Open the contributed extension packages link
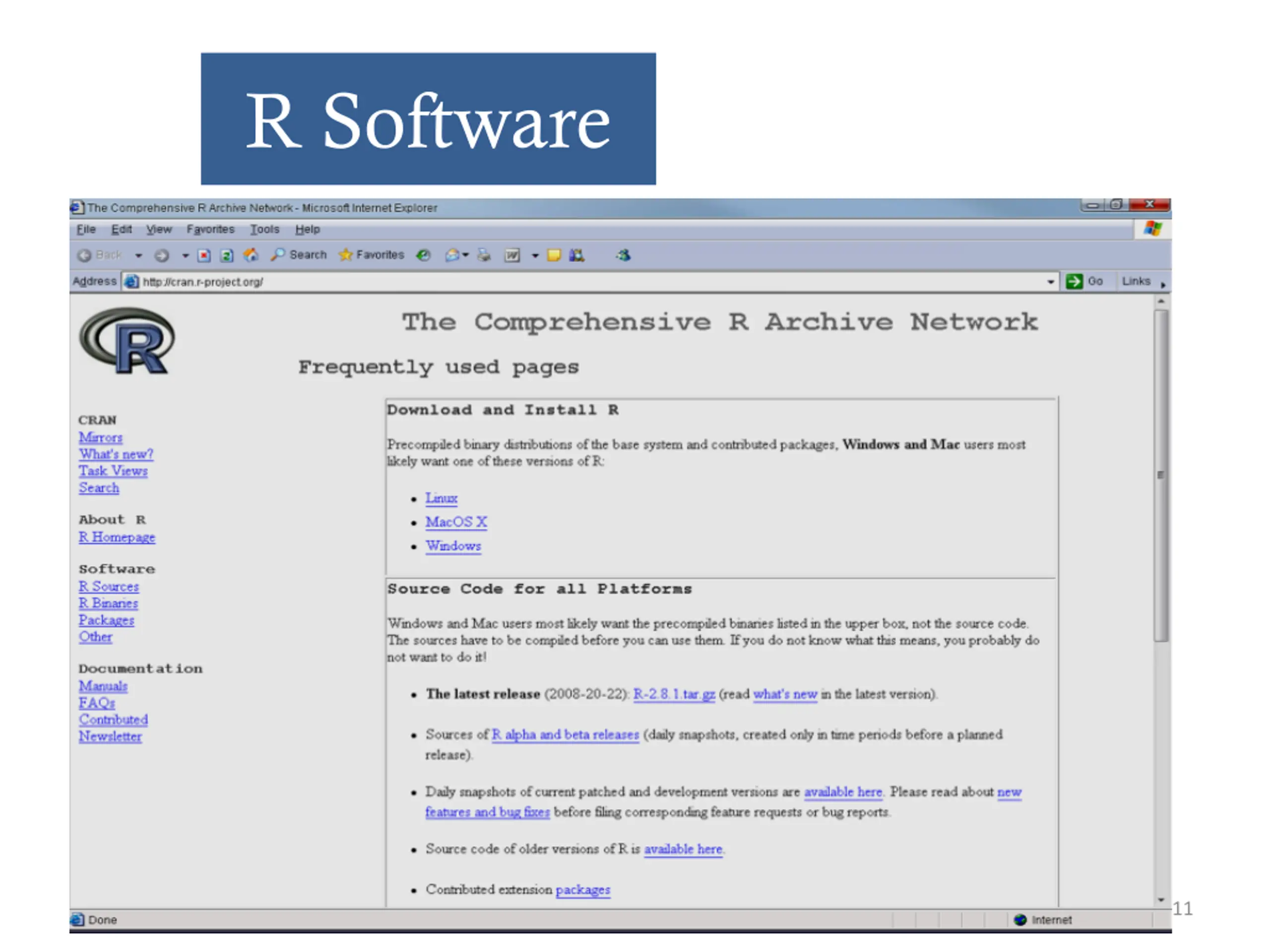Screen dimensions: 1270x952 point(583,890)
